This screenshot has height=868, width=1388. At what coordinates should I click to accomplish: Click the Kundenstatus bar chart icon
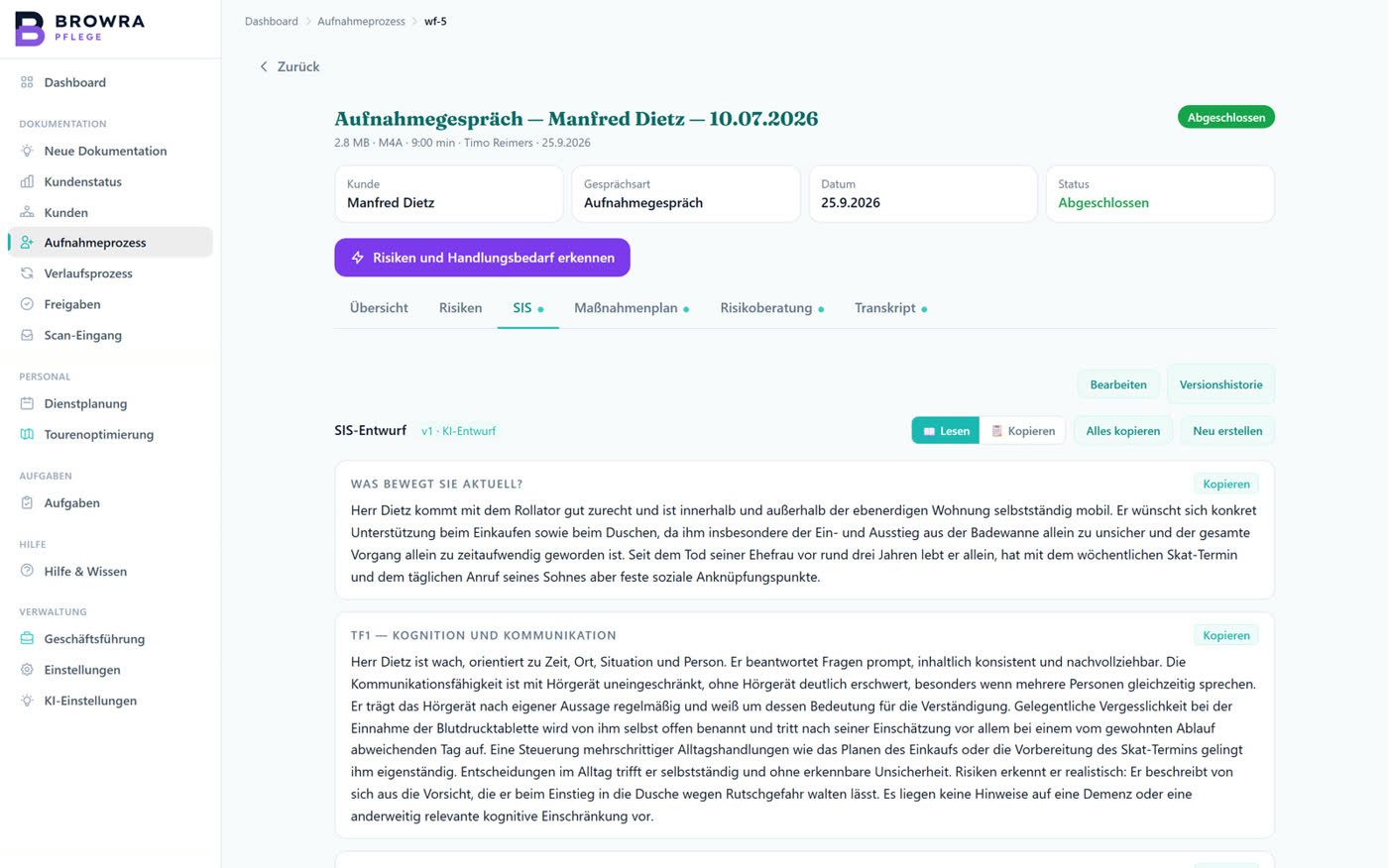pyautogui.click(x=27, y=181)
